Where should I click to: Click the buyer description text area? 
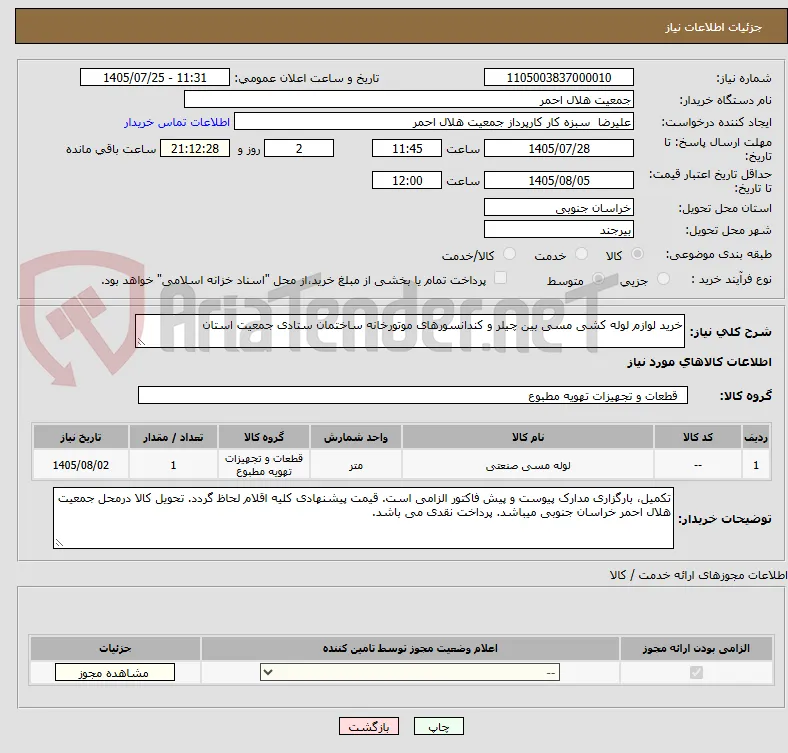tap(363, 518)
